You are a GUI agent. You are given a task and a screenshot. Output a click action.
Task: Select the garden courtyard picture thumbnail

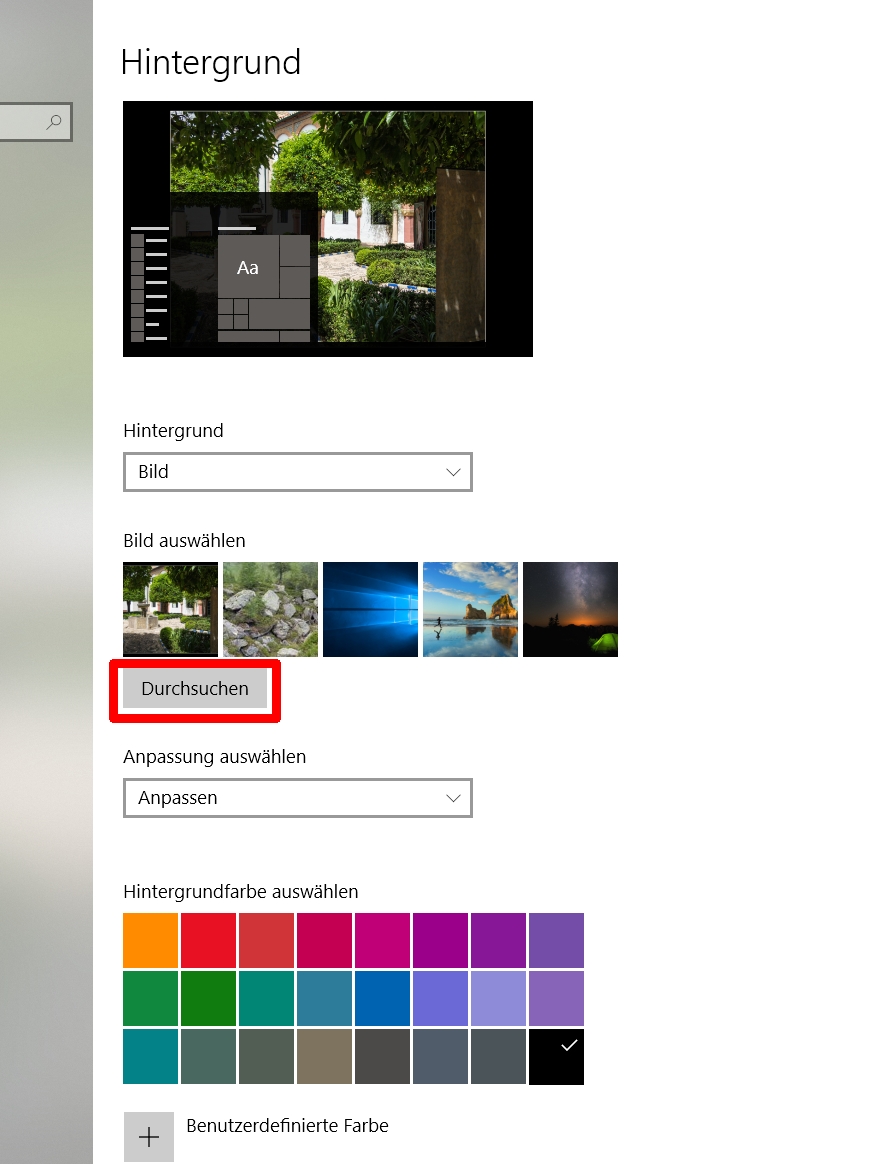click(x=171, y=609)
